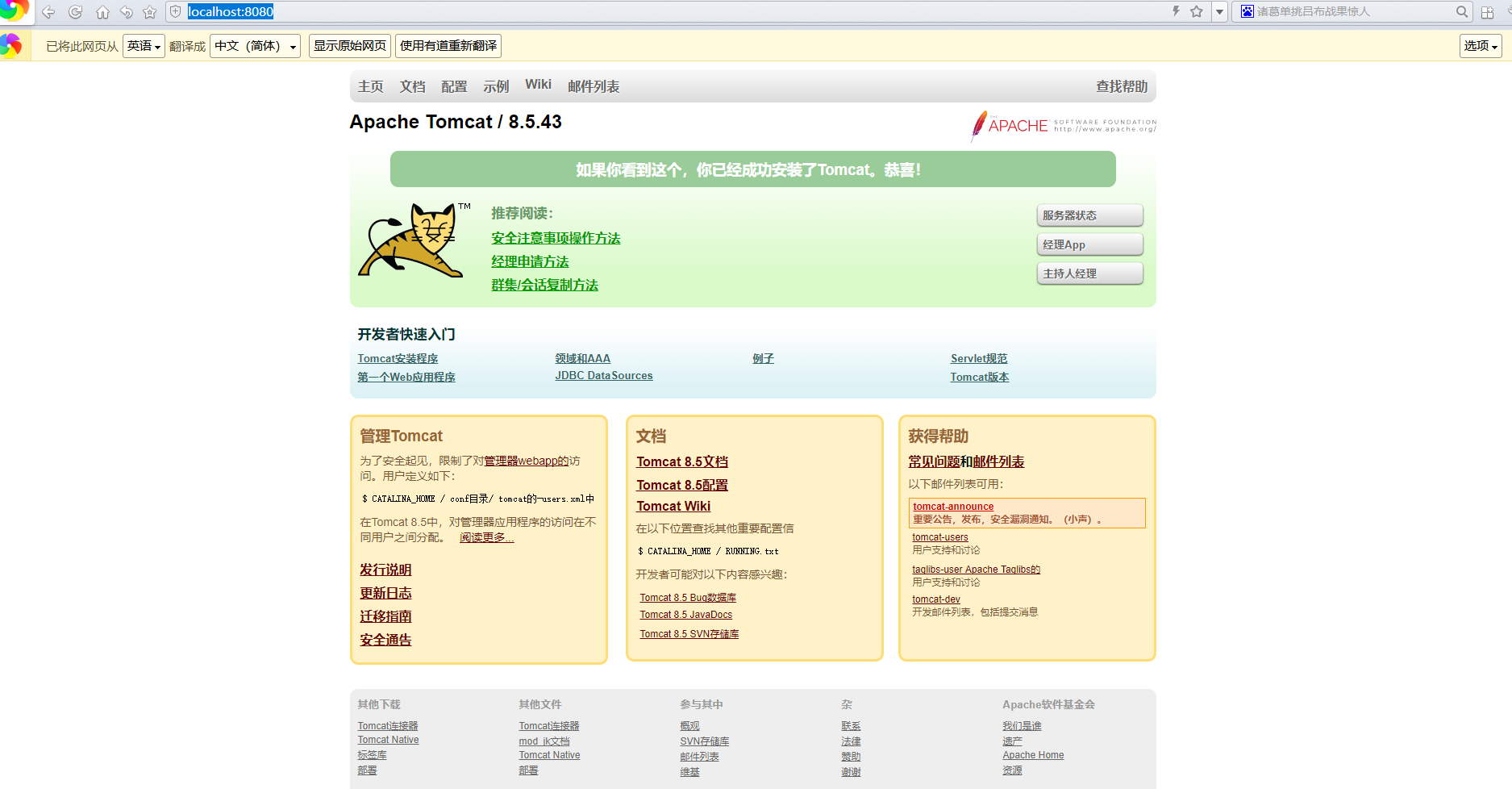Open the 经理申请方法 link
The image size is (1512, 789).
(530, 261)
